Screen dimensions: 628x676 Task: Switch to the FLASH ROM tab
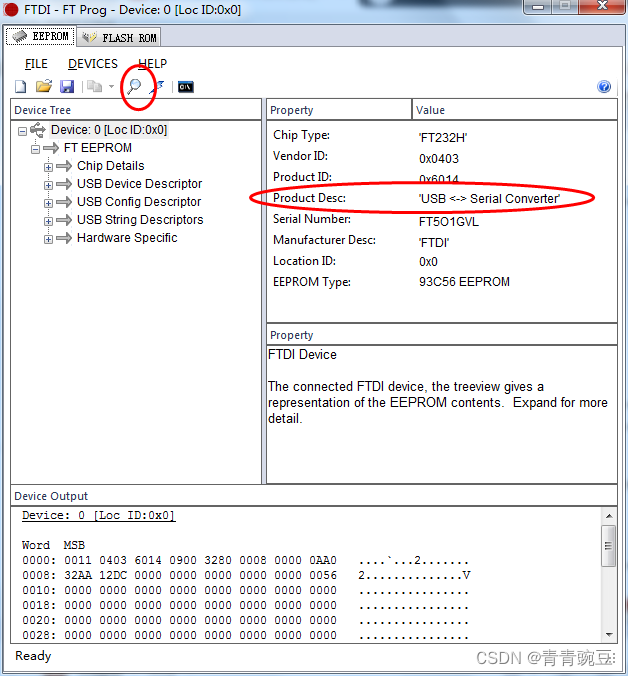pyautogui.click(x=119, y=38)
